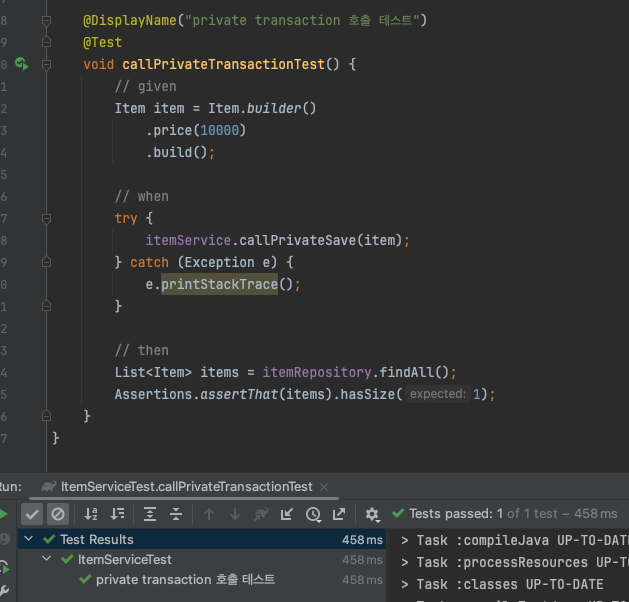Collapse the ItemServiceTest tree node
Screen dimensions: 629x602
point(47,559)
